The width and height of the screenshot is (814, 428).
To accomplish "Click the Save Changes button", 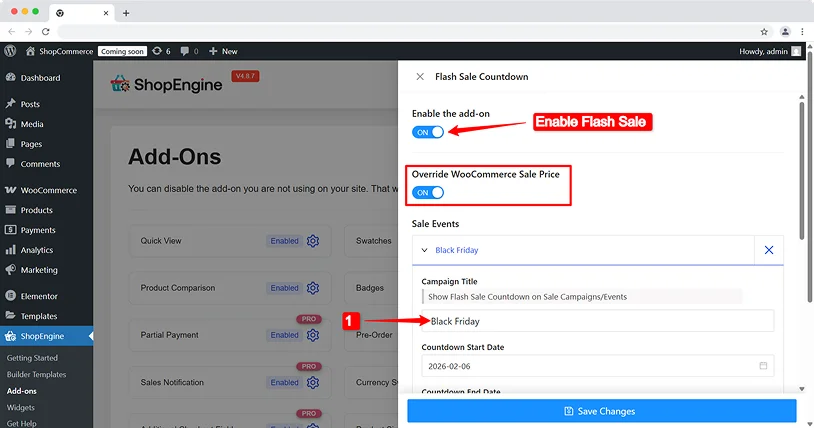I will pyautogui.click(x=601, y=411).
